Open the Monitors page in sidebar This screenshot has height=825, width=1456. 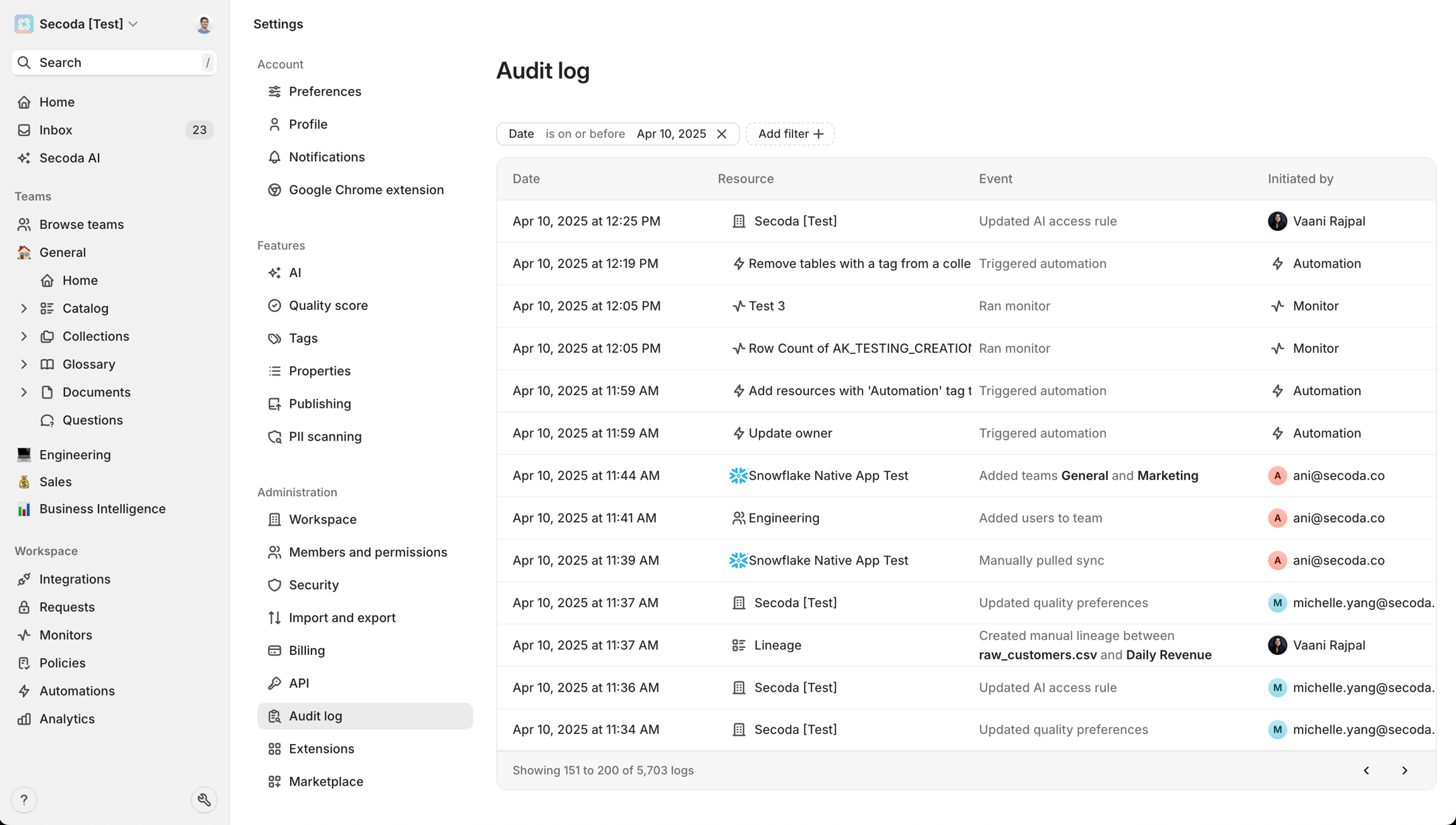point(66,635)
